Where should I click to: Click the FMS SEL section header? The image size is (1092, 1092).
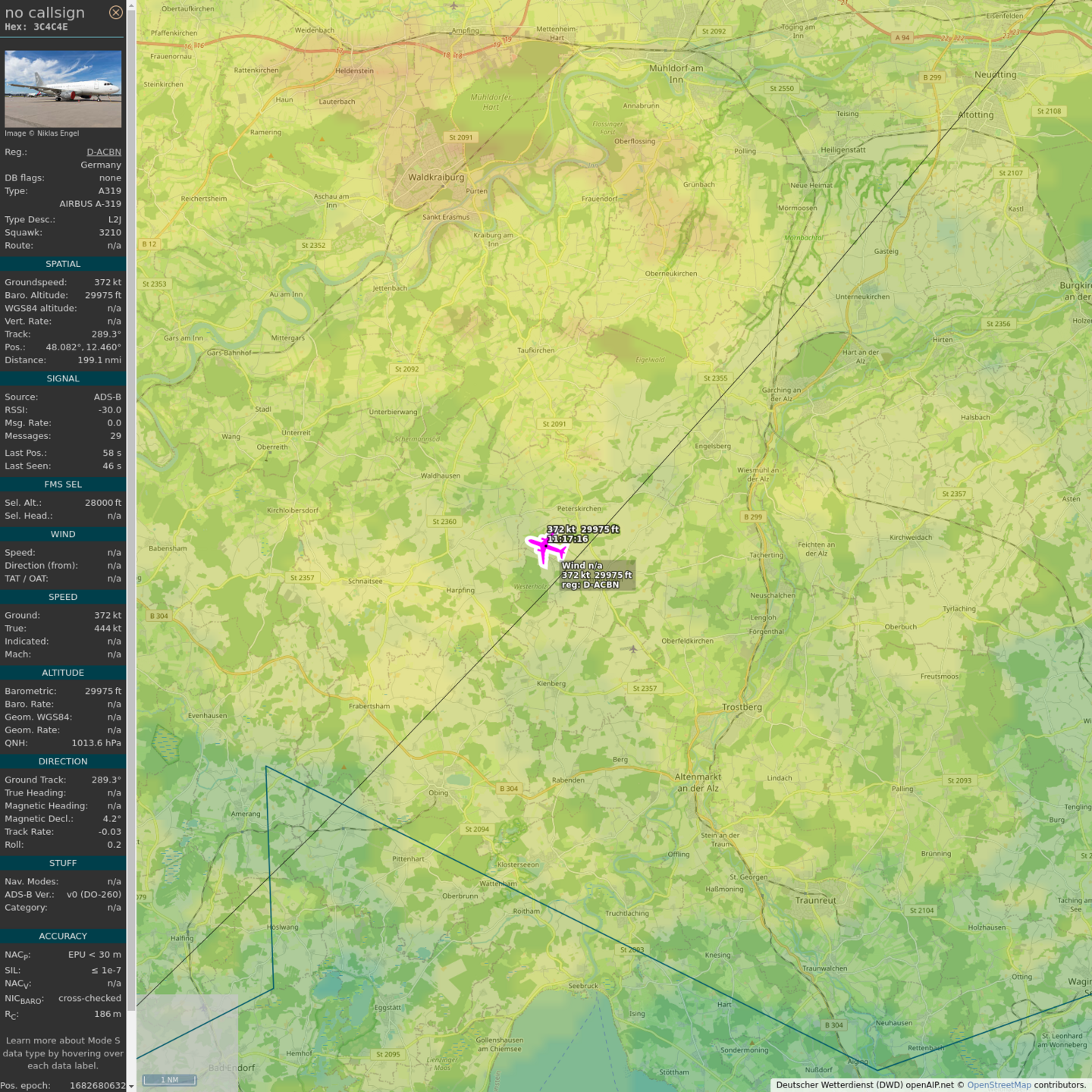[x=63, y=484]
